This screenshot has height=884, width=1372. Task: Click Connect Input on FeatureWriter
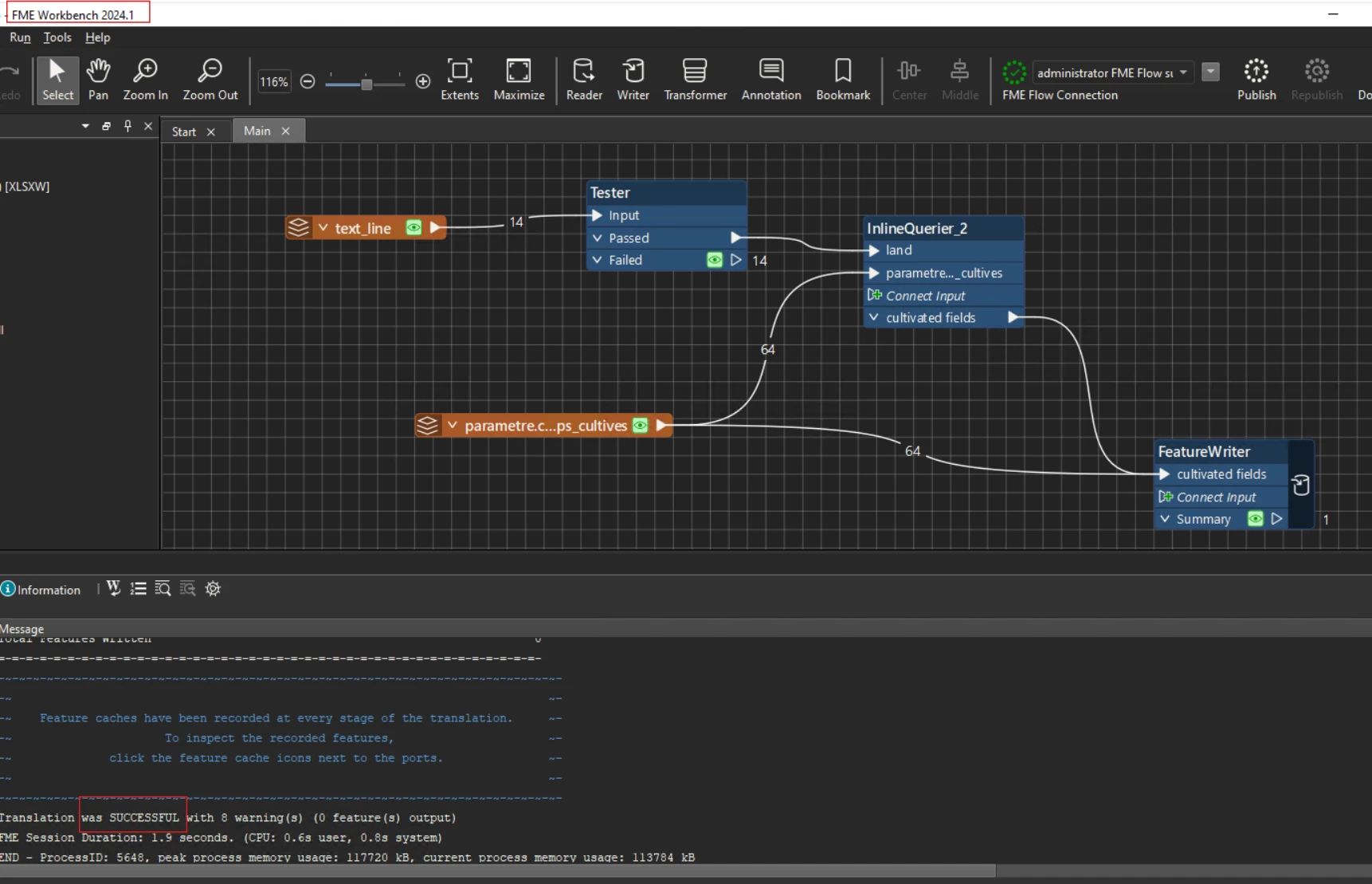pos(1216,497)
